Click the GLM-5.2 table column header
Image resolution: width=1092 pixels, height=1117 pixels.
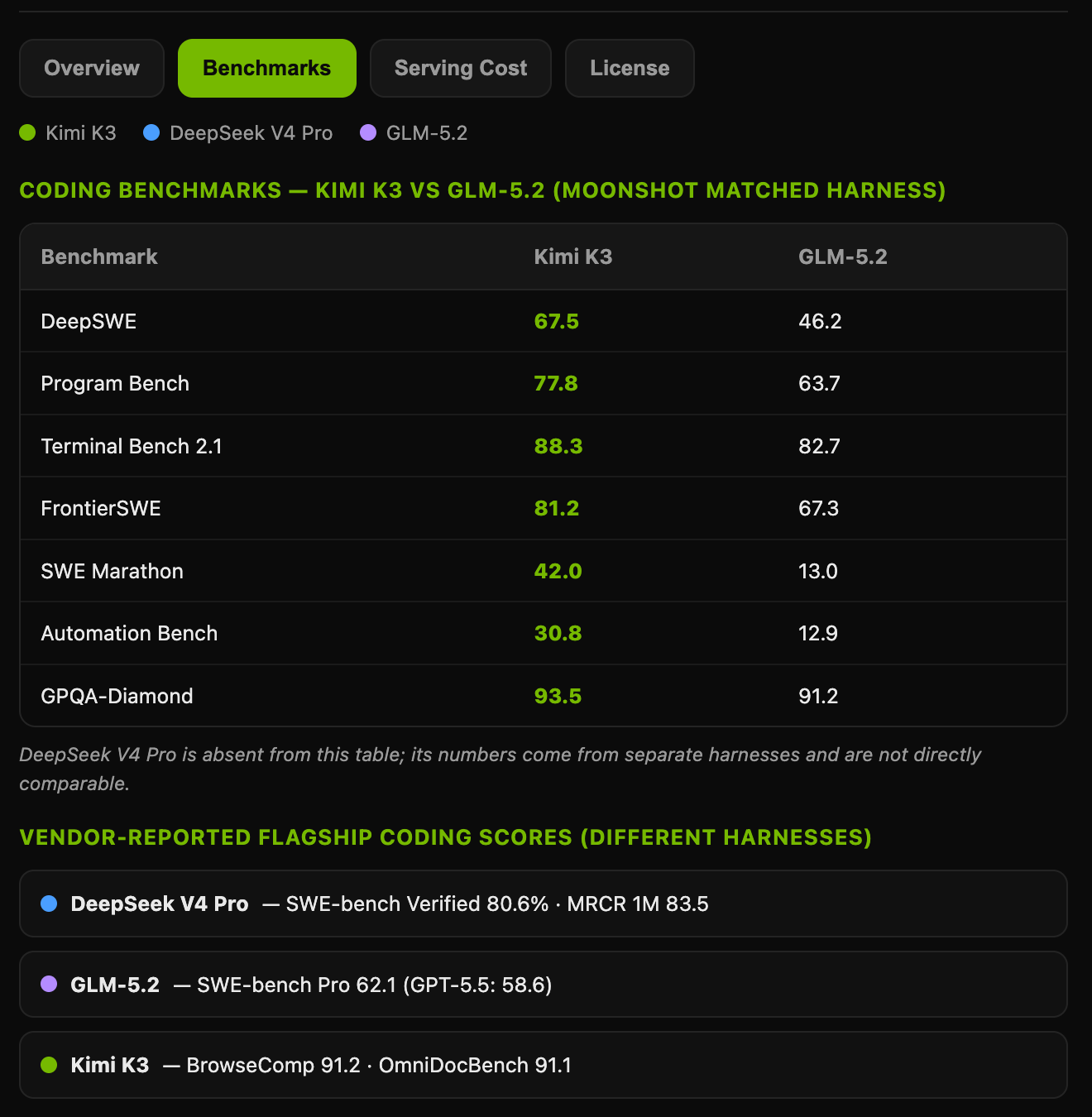(843, 256)
